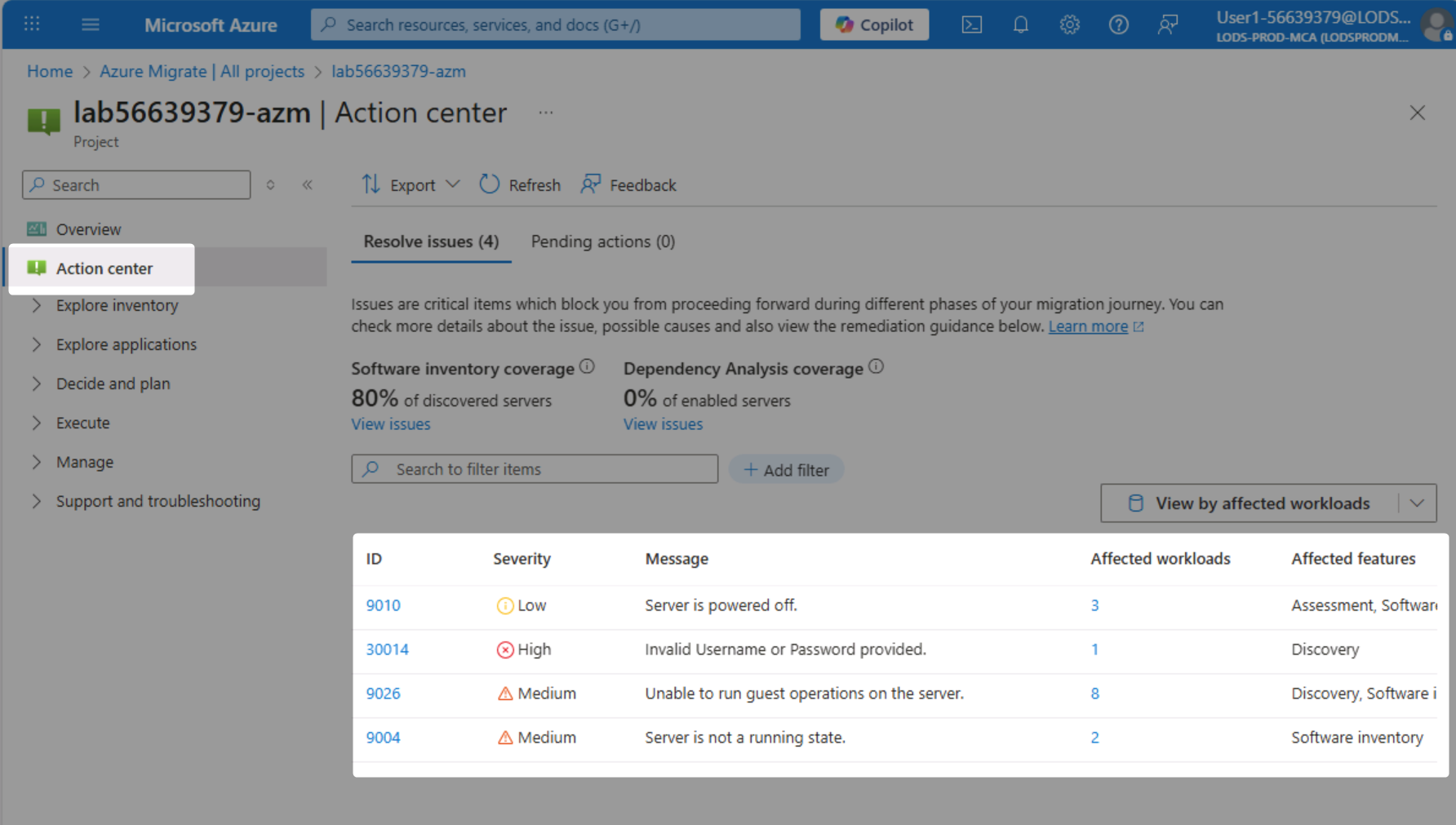Click the Low severity icon for 9010
Screen dimensions: 1456x825
click(505, 605)
